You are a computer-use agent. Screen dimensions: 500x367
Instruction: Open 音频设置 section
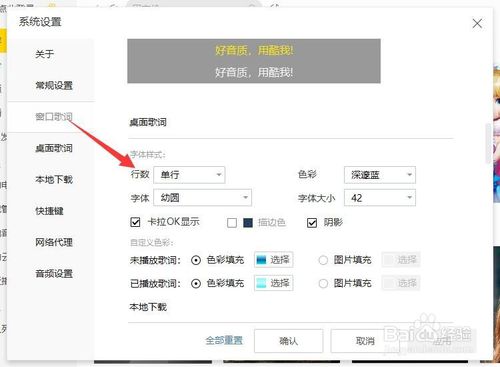[54, 274]
